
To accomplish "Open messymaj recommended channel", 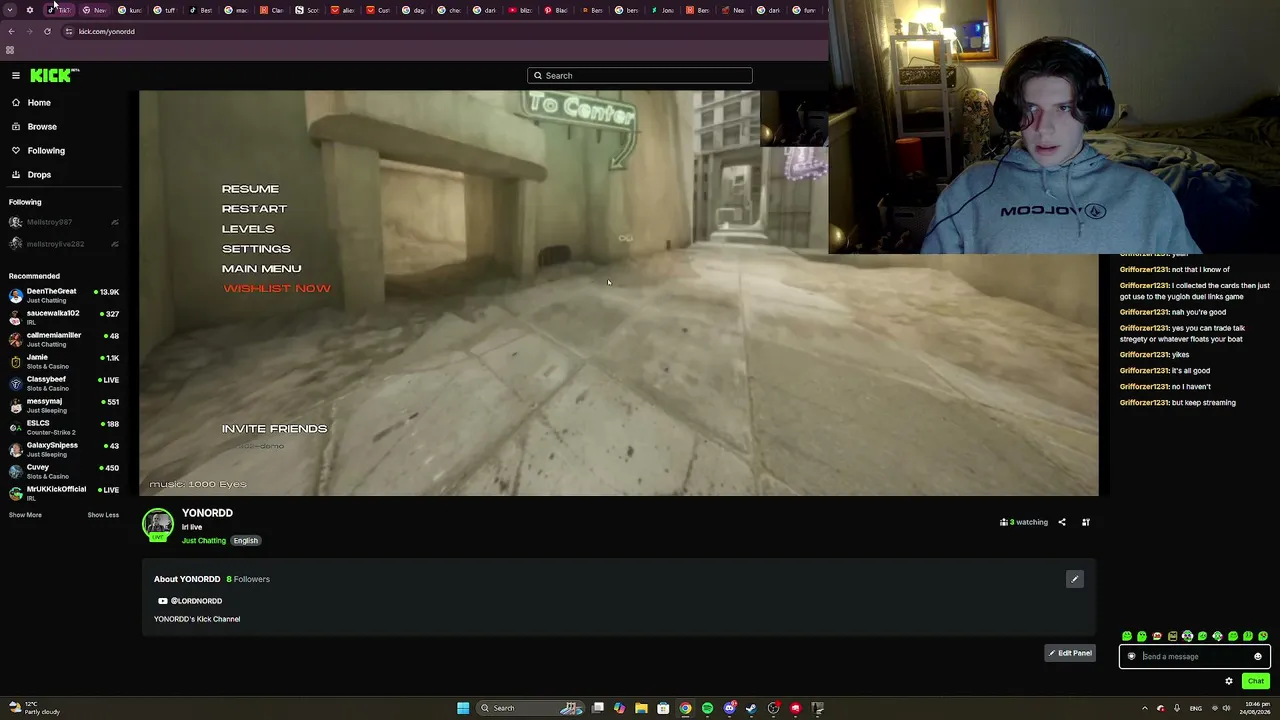I will point(64,405).
